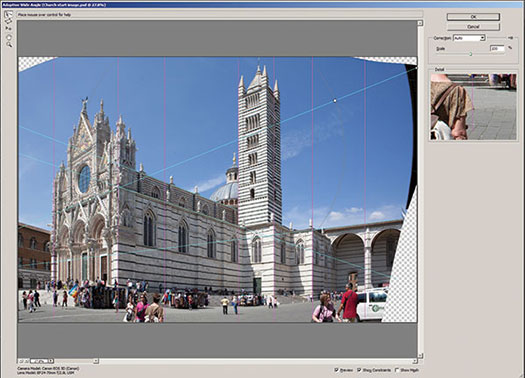Click the white constraint handle in the sky
This screenshot has width=525, height=378.
pos(334,100)
